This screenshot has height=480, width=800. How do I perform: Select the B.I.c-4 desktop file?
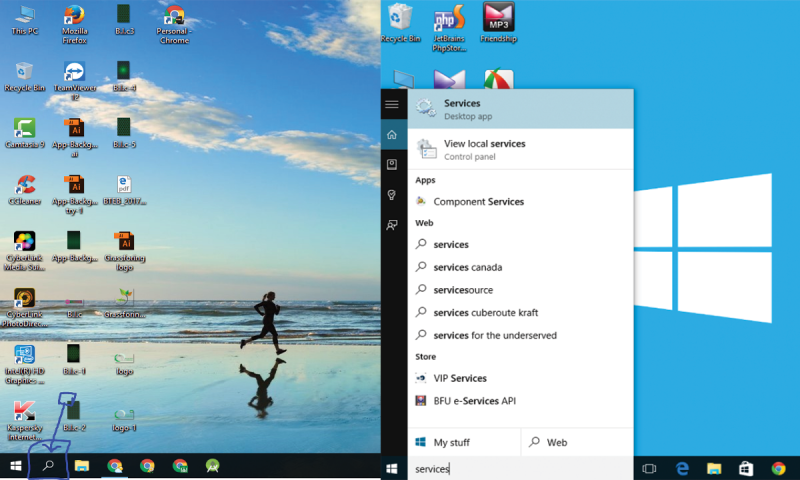124,77
